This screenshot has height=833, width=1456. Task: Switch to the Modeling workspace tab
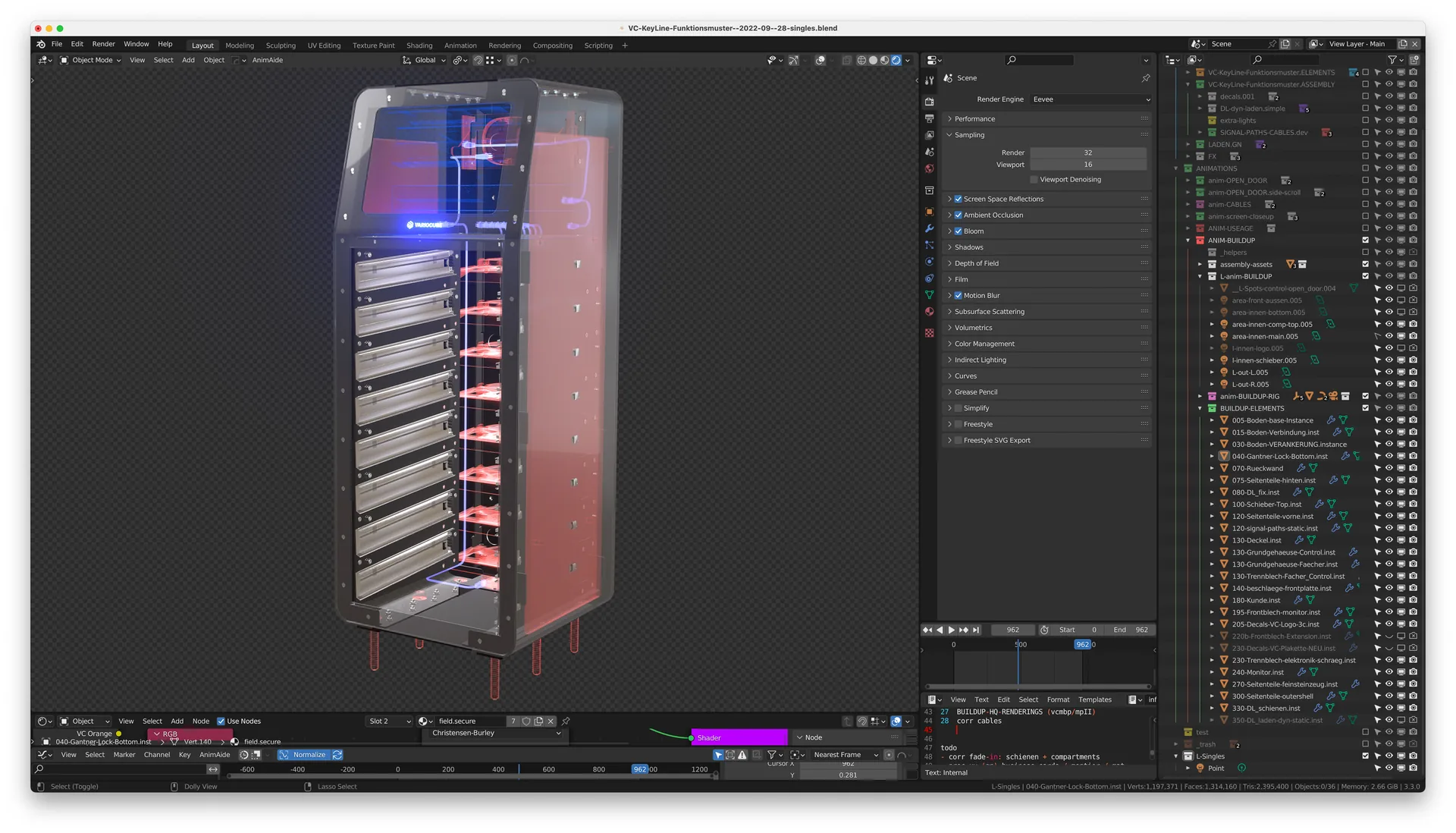point(240,46)
